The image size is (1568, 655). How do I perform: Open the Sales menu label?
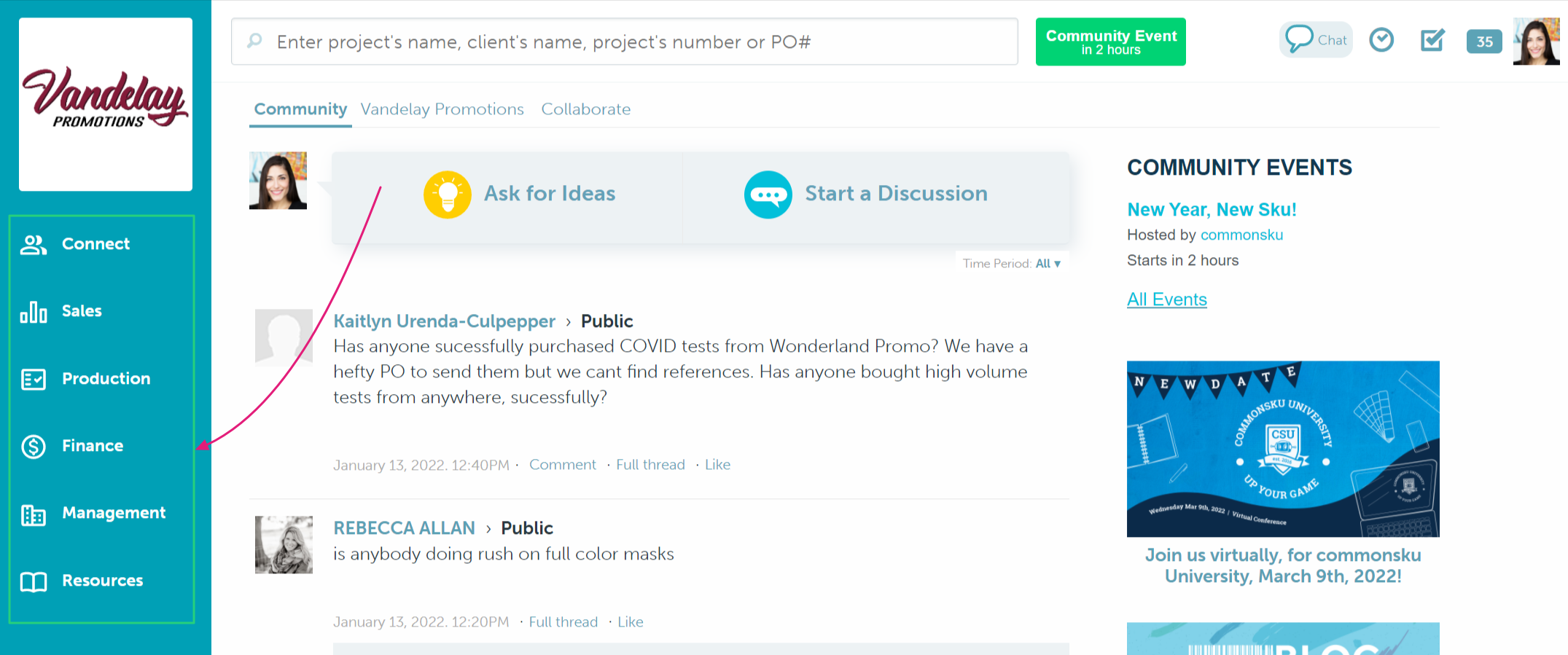pyautogui.click(x=82, y=311)
